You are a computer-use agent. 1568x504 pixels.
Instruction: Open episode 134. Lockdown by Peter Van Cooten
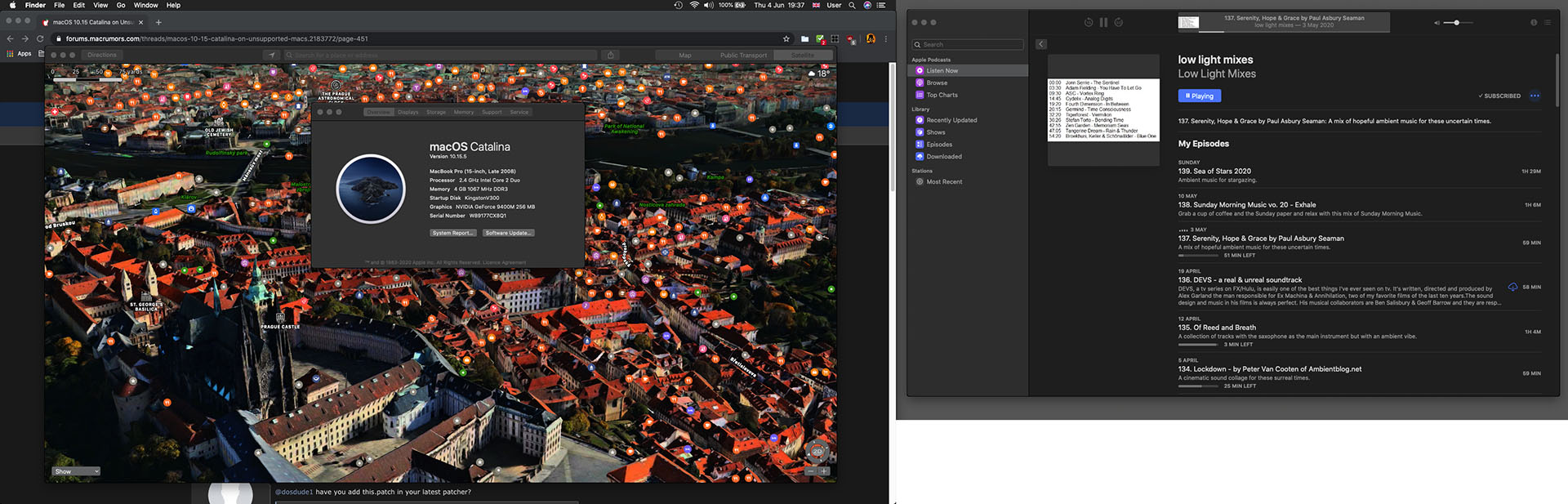[x=1359, y=373]
